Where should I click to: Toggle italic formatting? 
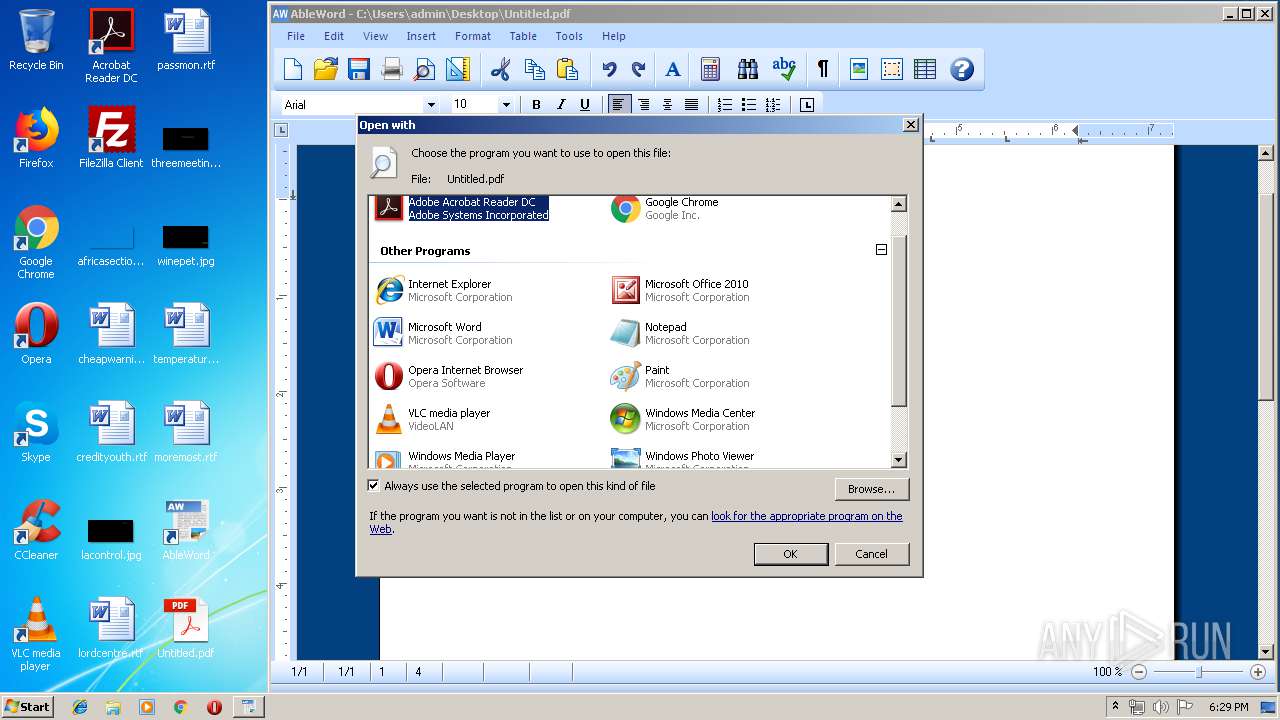point(561,105)
